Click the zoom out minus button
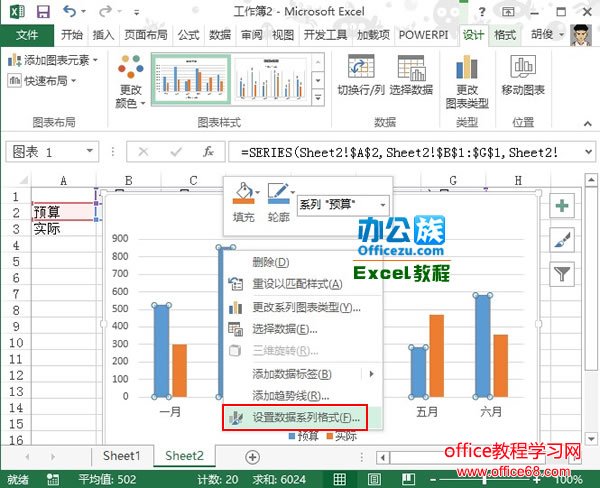This screenshot has height=488, width=600. coord(433,480)
